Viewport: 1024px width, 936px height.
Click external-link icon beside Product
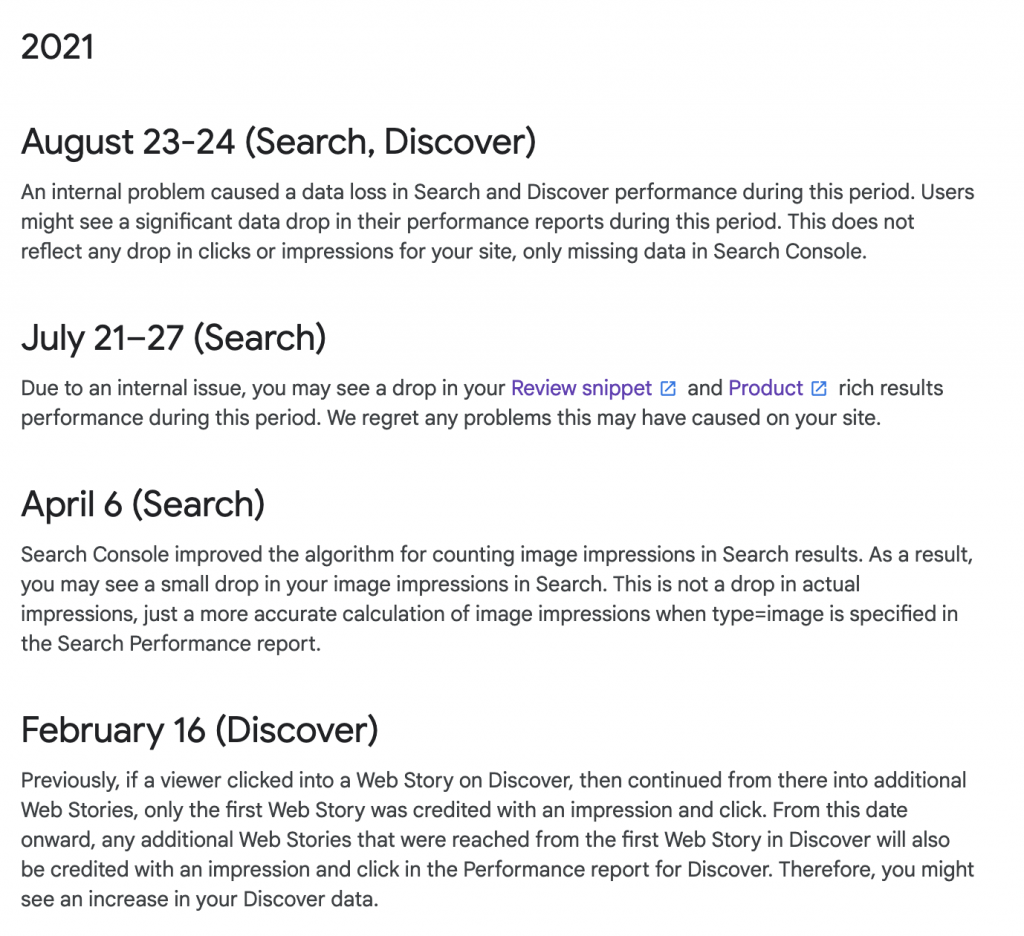(819, 389)
